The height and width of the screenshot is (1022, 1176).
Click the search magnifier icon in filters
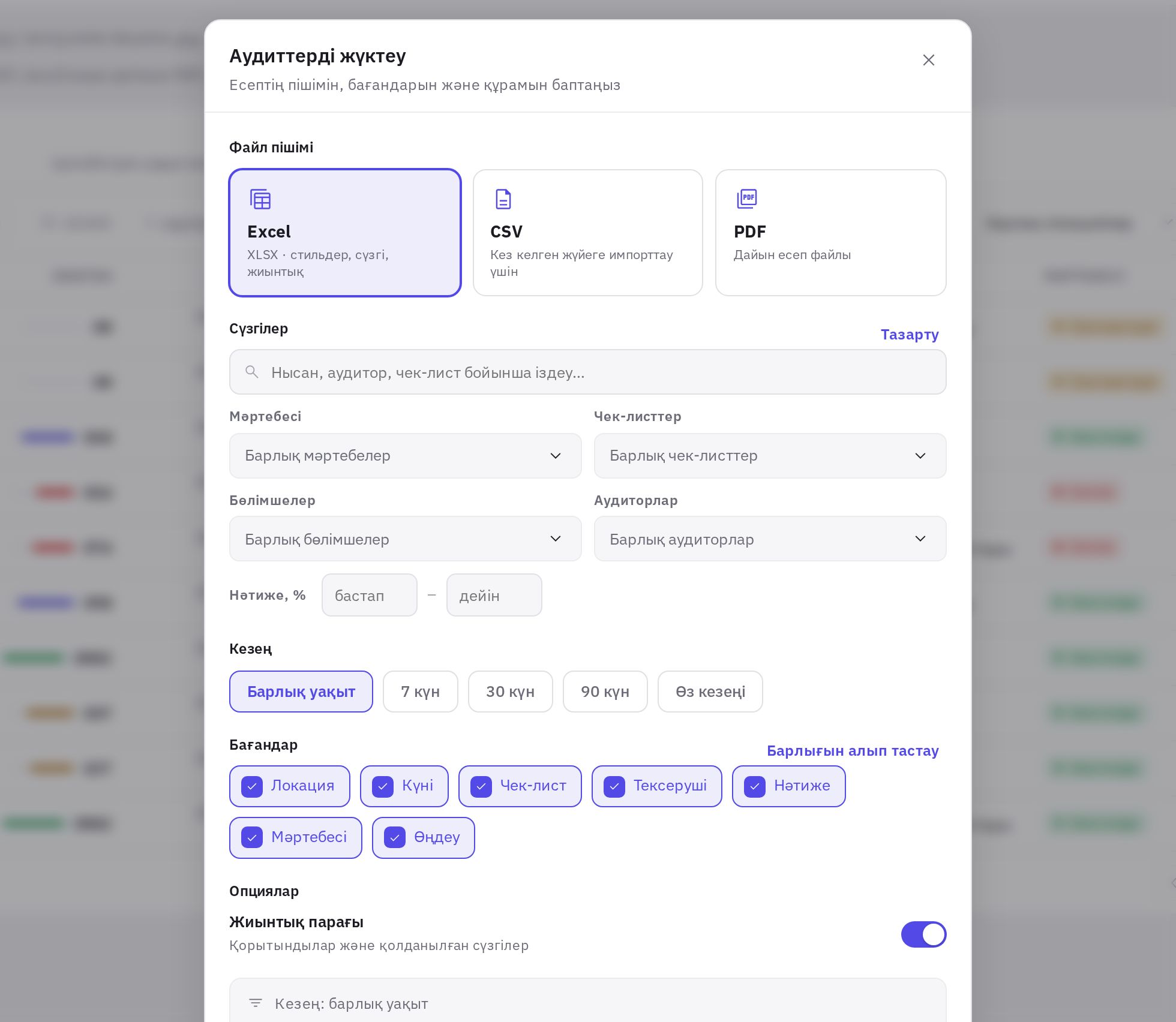click(252, 372)
